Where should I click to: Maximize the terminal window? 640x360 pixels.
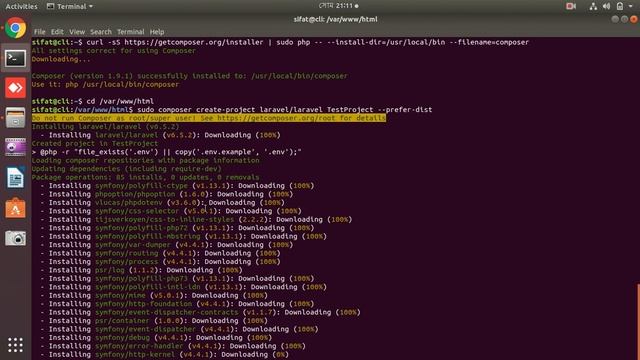pyautogui.click(x=624, y=19)
